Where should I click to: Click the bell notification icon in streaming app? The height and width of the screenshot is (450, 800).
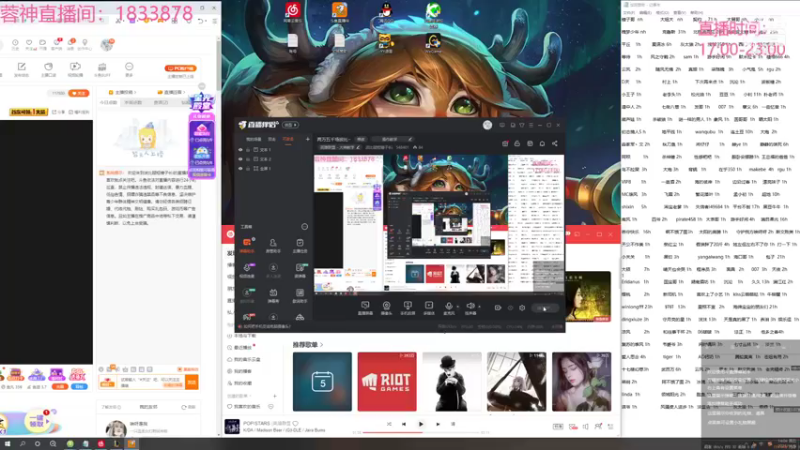pyautogui.click(x=542, y=143)
